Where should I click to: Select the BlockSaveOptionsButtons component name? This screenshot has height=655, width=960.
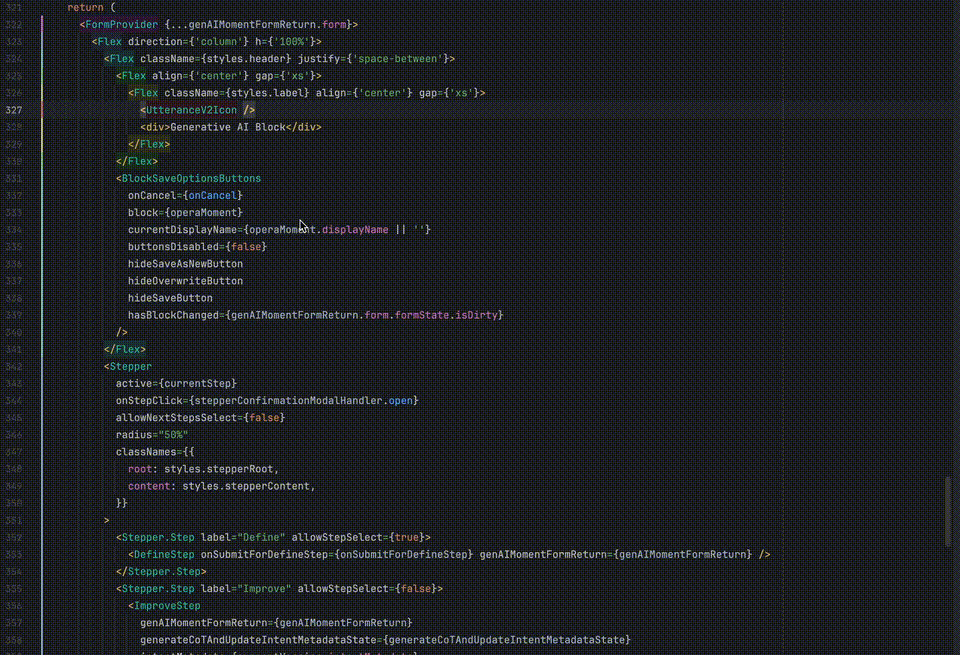point(191,178)
